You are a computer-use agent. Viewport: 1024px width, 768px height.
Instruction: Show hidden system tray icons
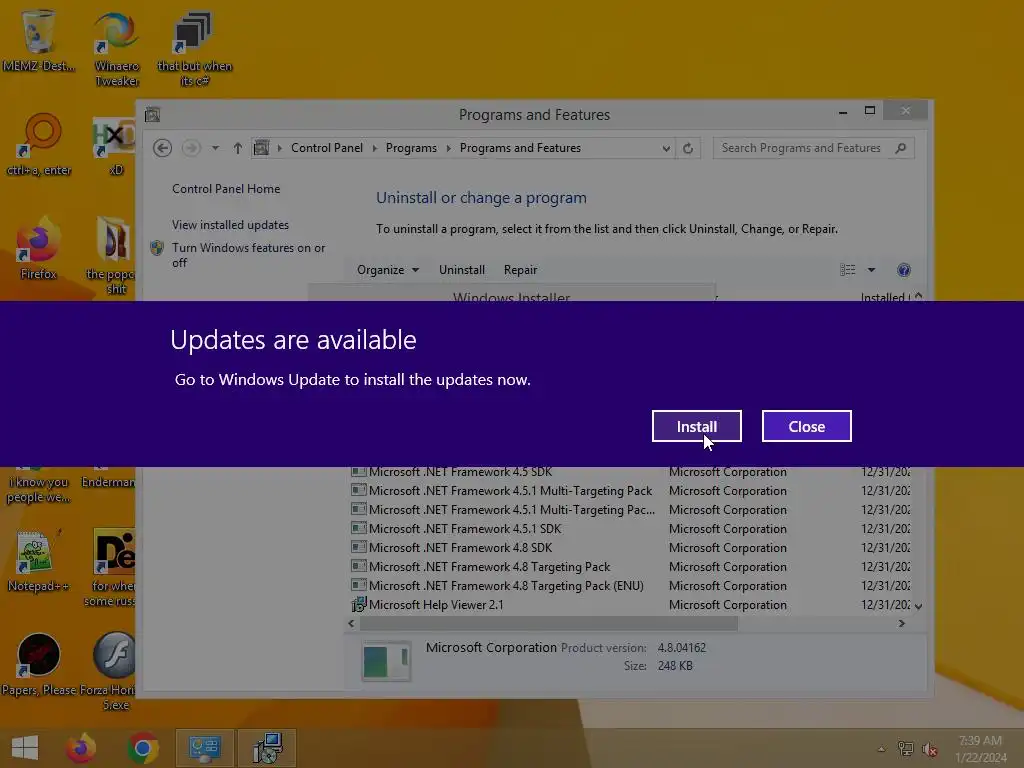coord(881,749)
